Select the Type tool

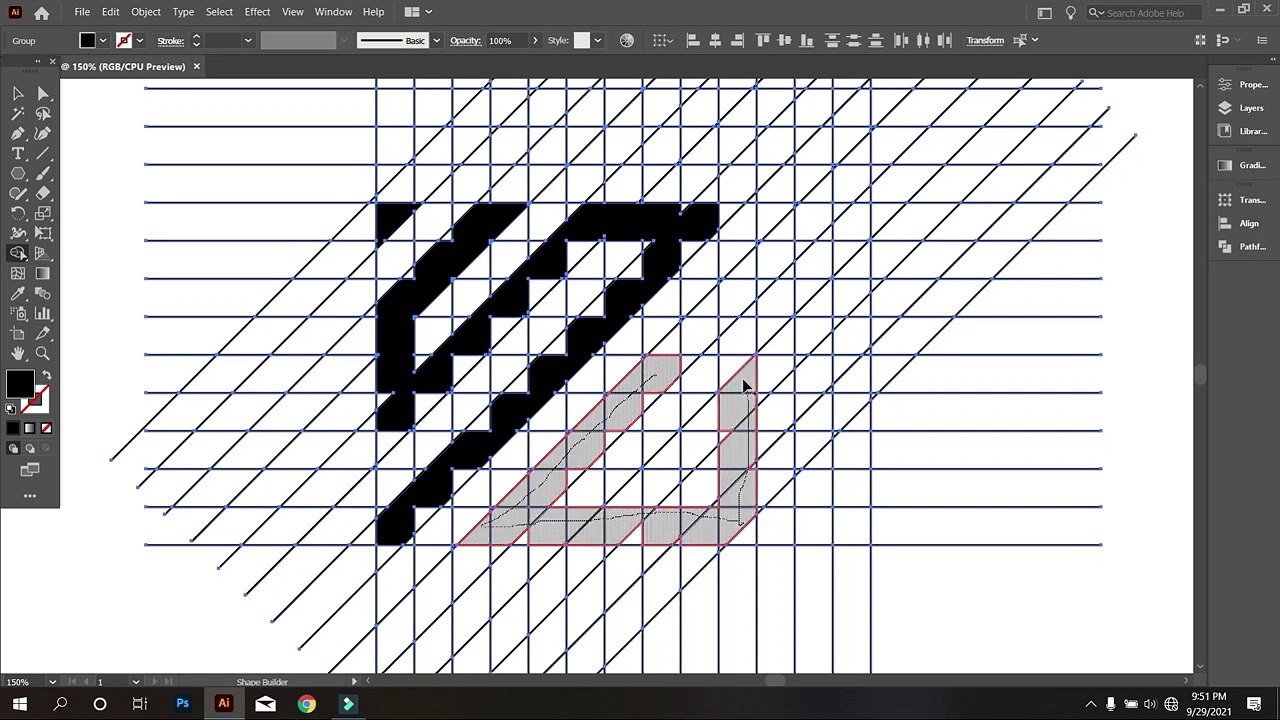[18, 153]
